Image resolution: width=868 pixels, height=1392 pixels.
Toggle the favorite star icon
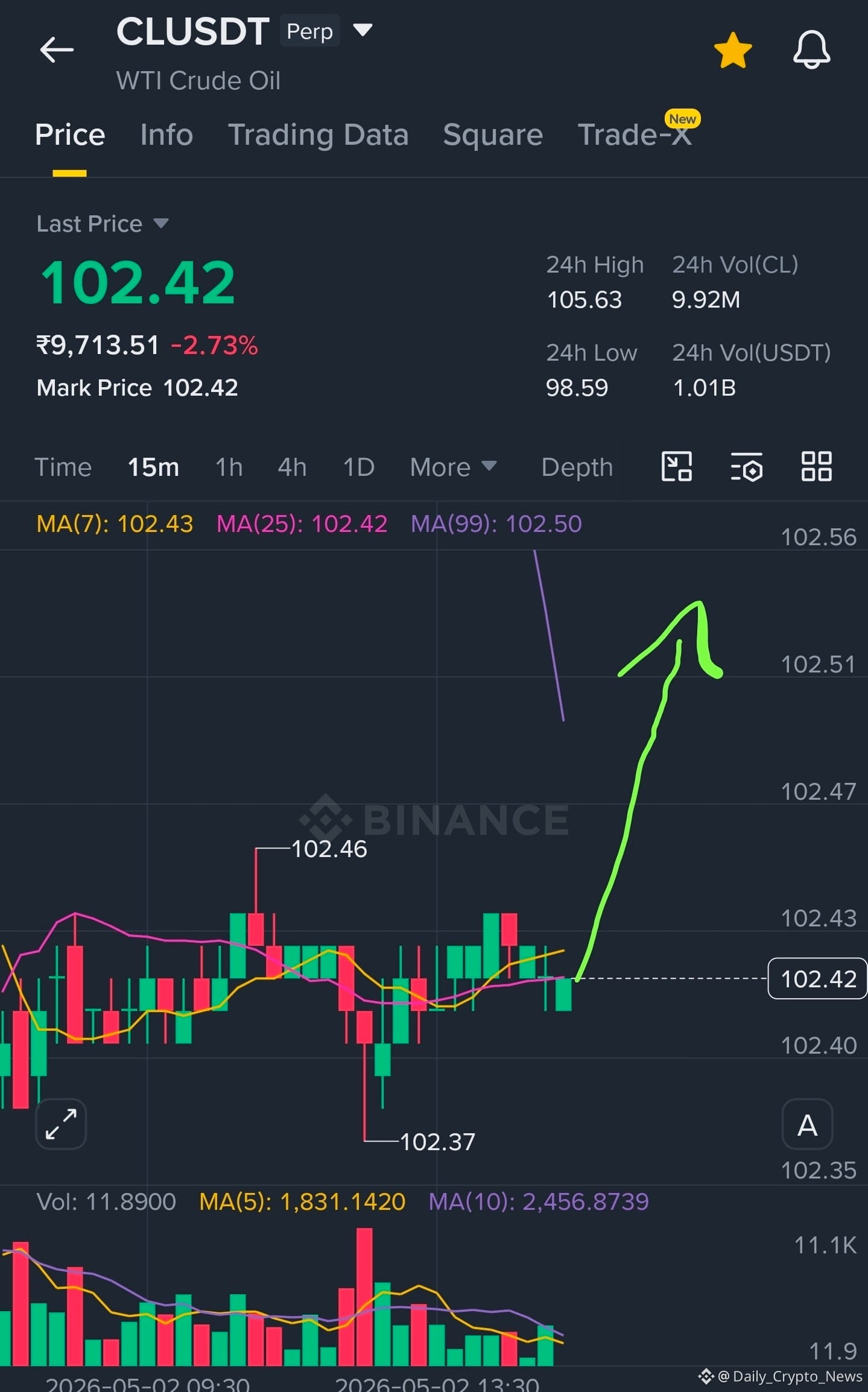point(733,51)
